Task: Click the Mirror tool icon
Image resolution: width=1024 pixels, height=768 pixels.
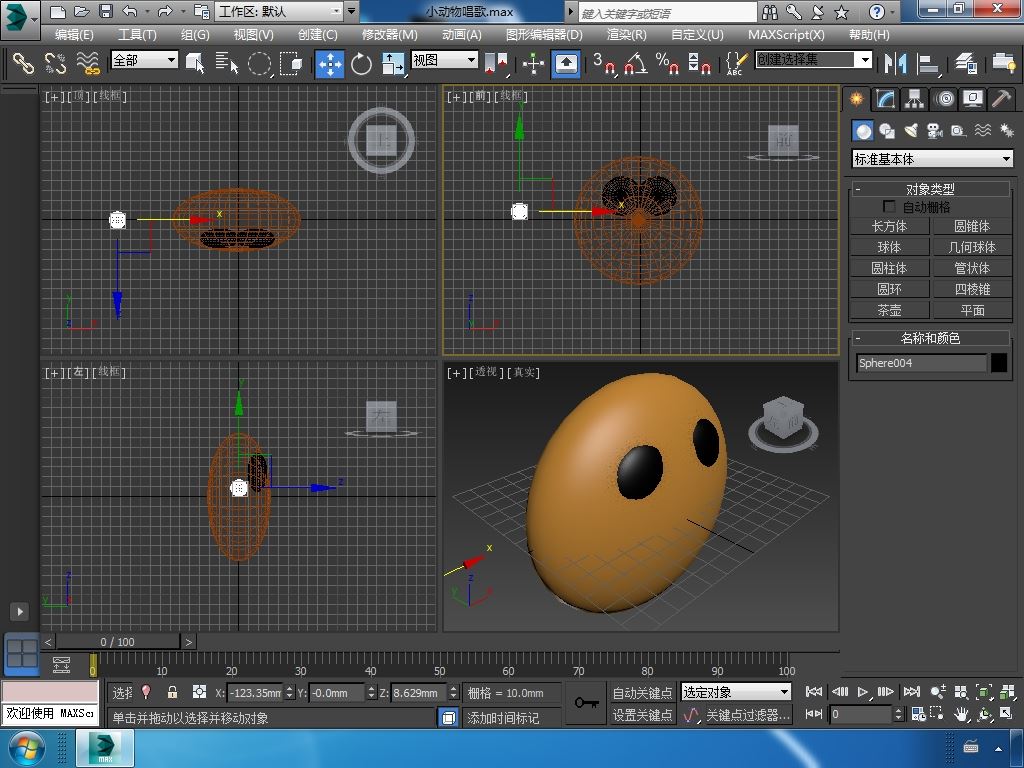Action: (894, 64)
